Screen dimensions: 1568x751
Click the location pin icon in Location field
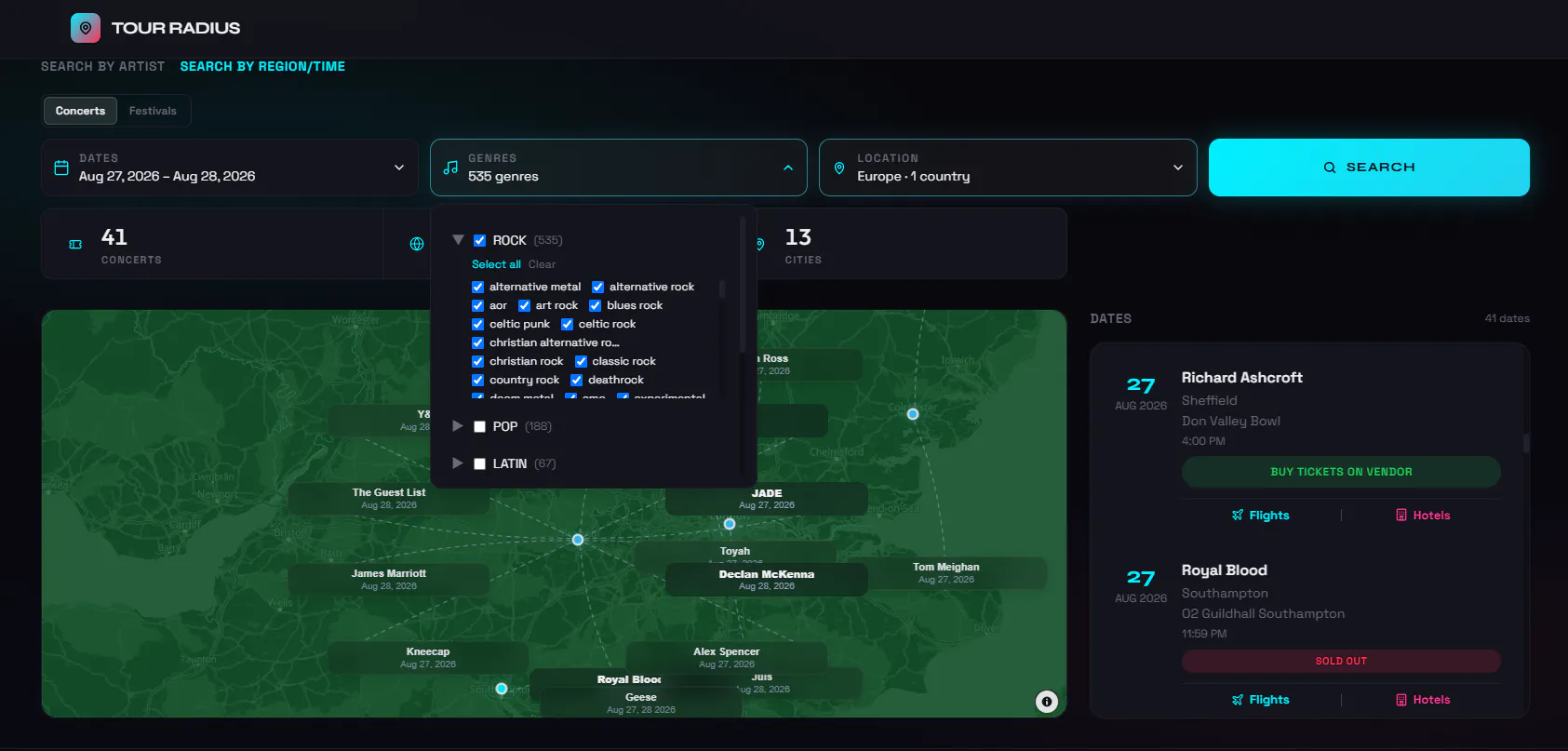(839, 168)
